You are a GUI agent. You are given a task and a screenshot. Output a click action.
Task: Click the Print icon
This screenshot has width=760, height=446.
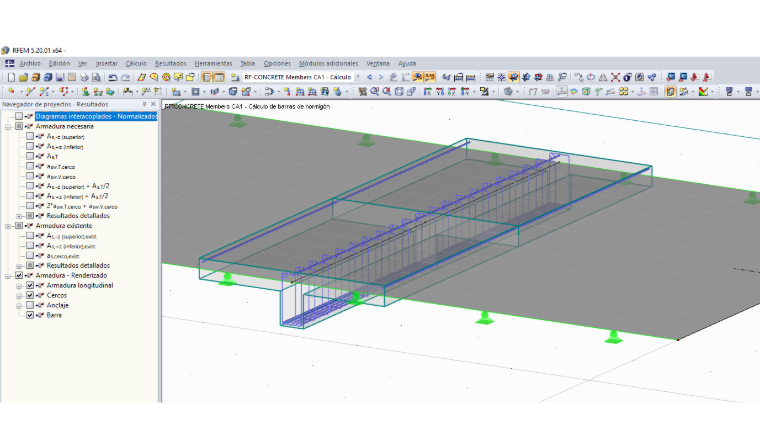(x=84, y=77)
